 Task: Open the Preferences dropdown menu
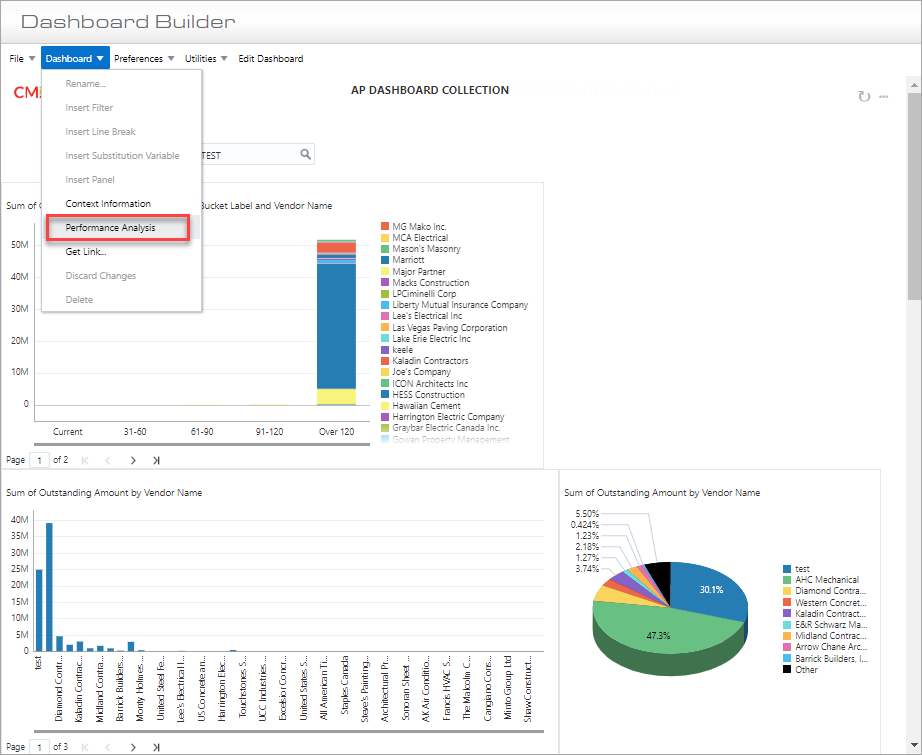[144, 59]
